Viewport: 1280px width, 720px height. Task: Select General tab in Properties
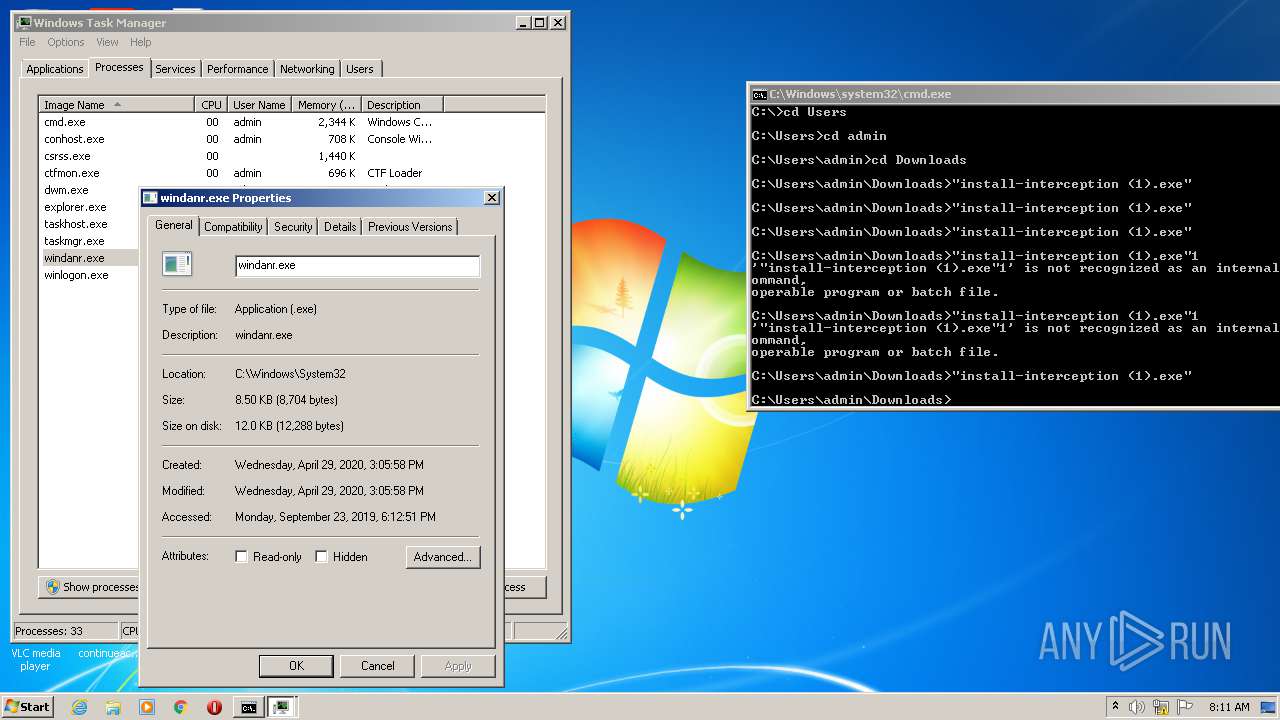(x=173, y=226)
